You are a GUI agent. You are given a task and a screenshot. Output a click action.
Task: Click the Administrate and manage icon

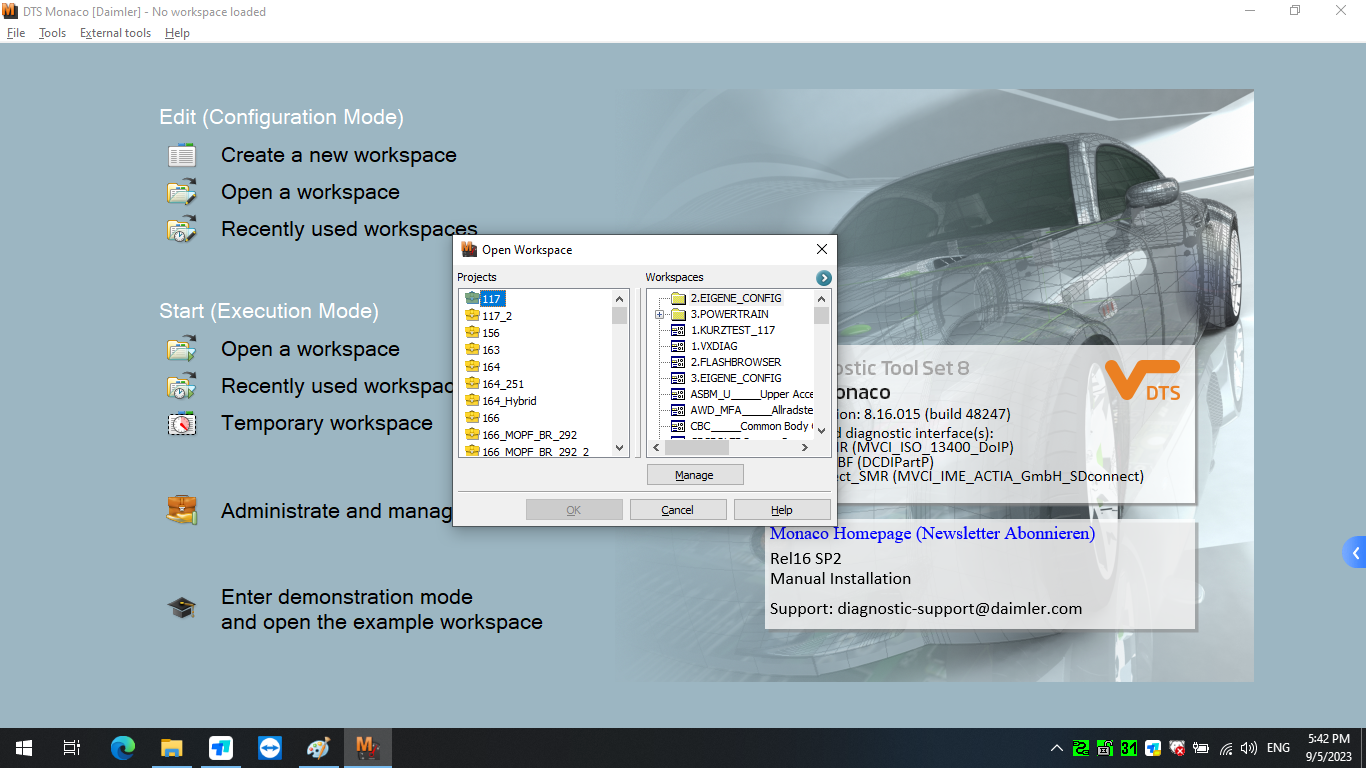point(181,510)
